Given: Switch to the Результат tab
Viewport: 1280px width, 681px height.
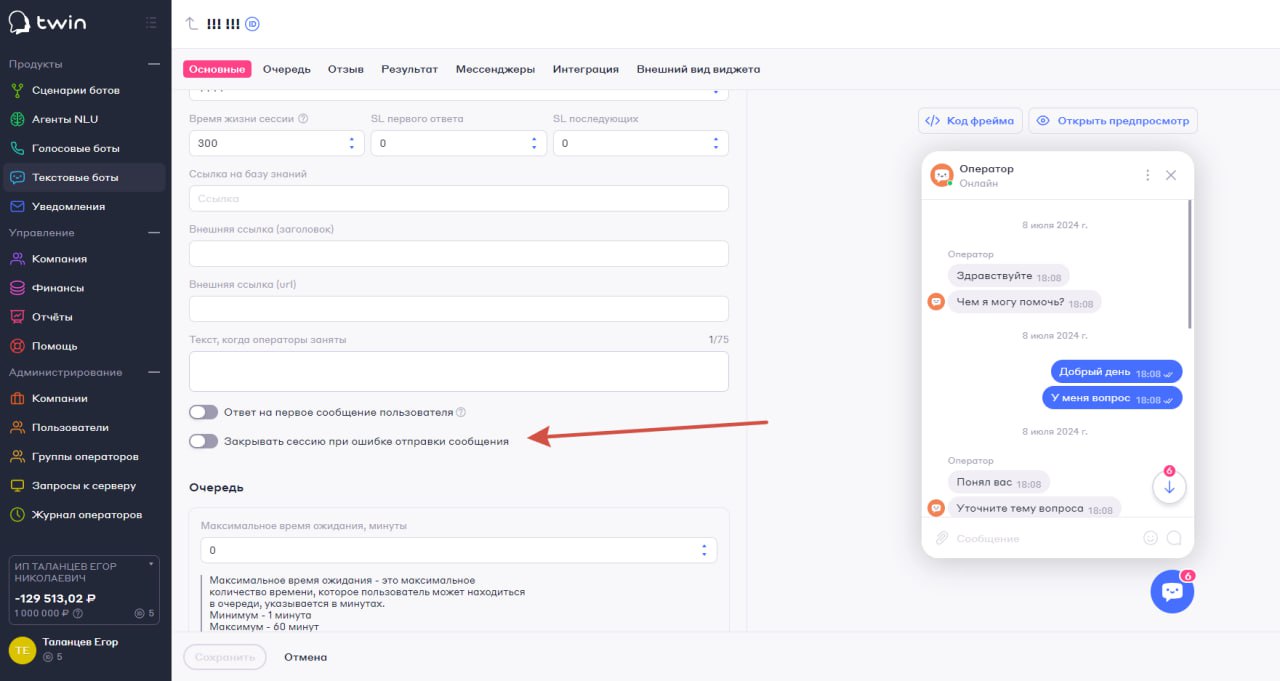Looking at the screenshot, I should click(409, 69).
